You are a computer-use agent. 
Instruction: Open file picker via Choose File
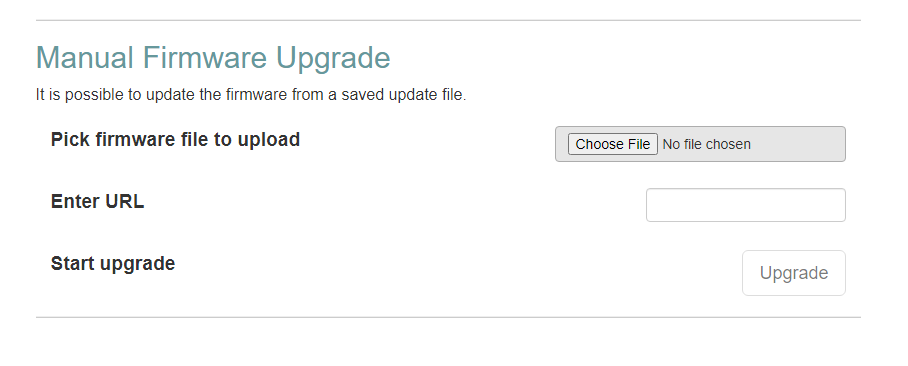coord(613,144)
